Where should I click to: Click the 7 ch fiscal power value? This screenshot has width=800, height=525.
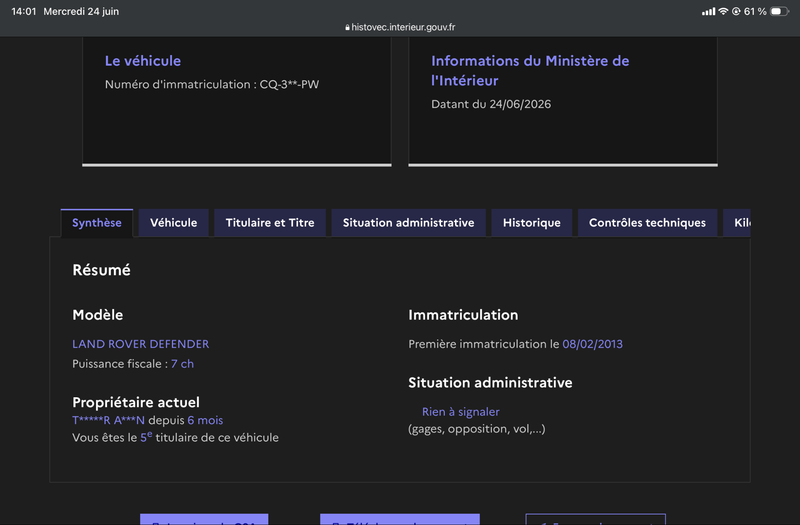click(x=182, y=364)
